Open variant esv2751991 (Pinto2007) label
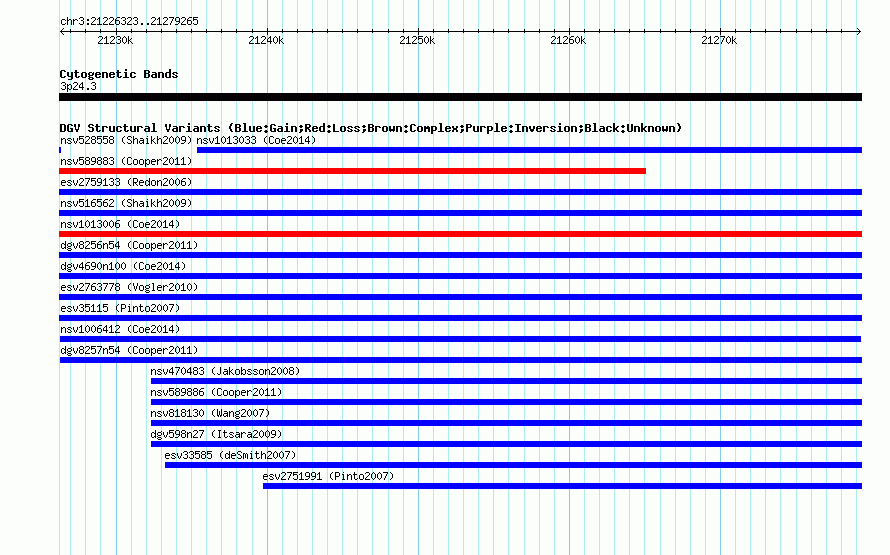Image resolution: width=890 pixels, height=555 pixels. click(328, 476)
